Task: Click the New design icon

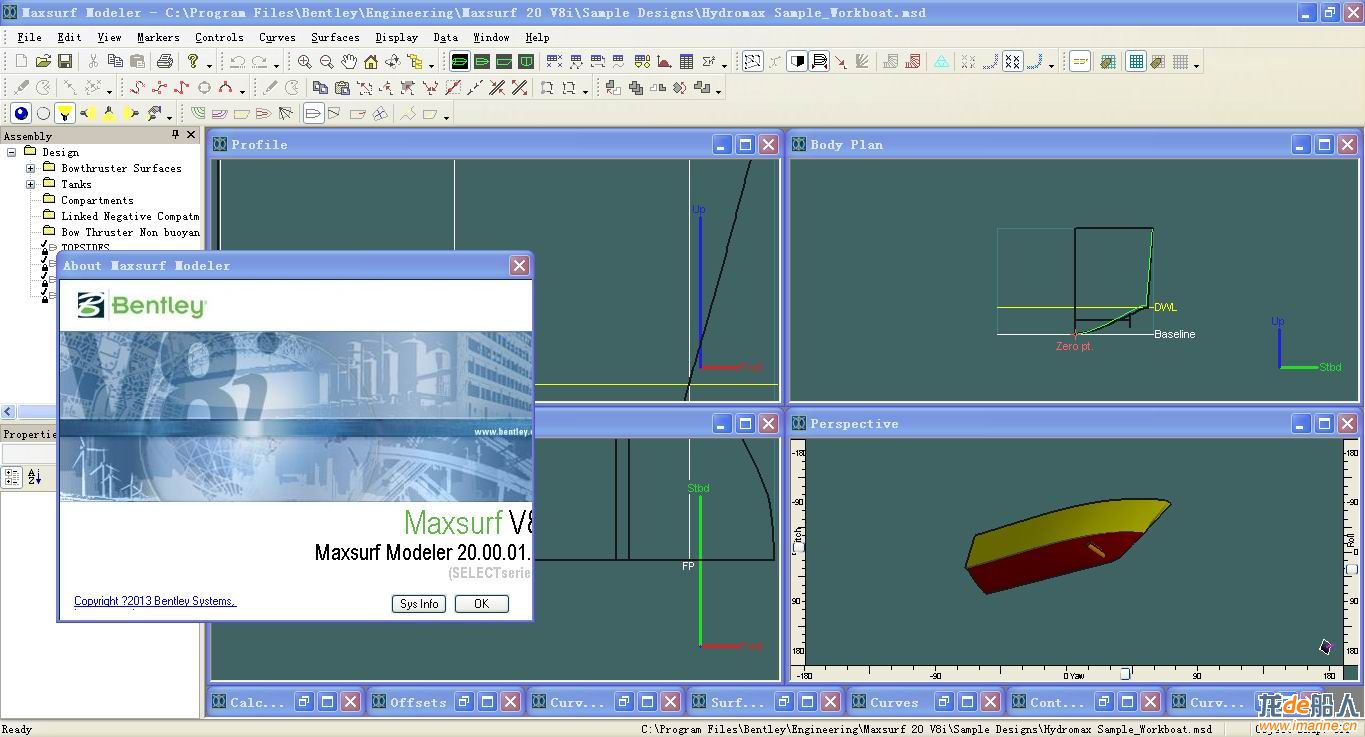Action: click(x=21, y=62)
